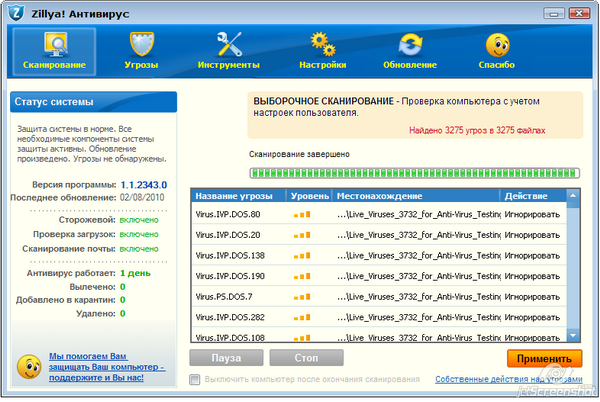Click the program version 1.1.2343.0
Screen dimensions: 600x402
[x=144, y=185]
